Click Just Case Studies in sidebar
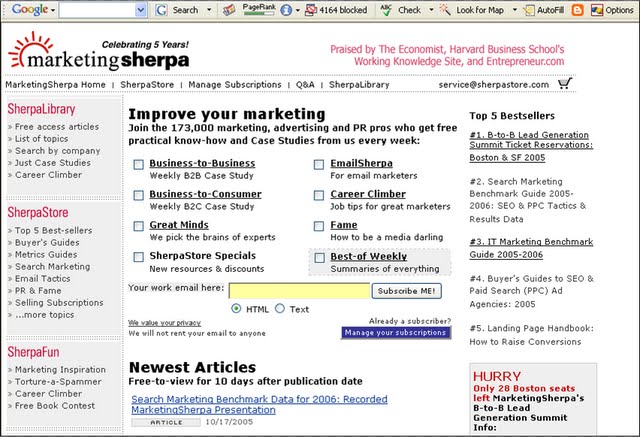This screenshot has width=640, height=437. click(53, 162)
